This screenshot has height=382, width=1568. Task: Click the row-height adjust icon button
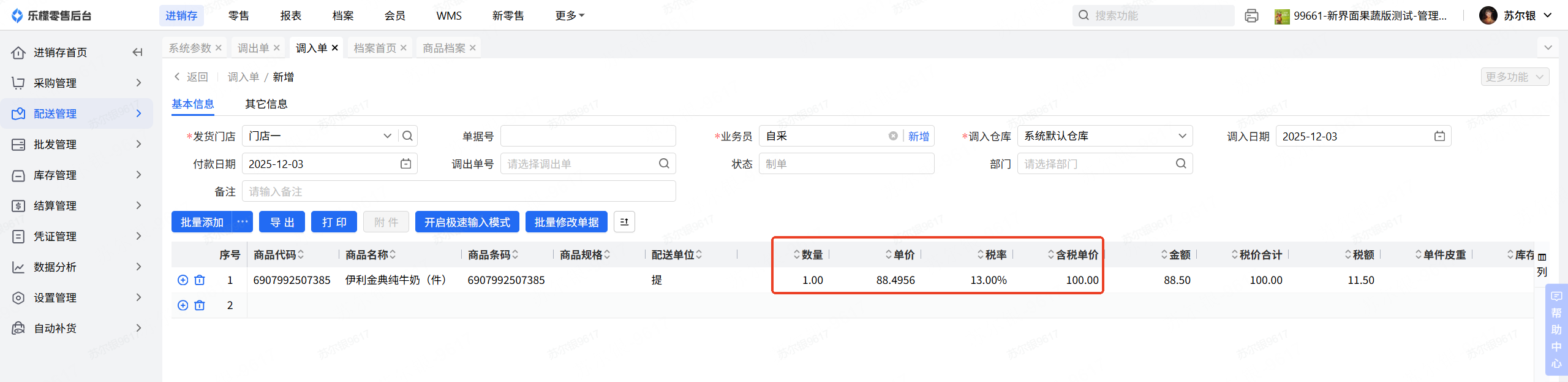[624, 222]
